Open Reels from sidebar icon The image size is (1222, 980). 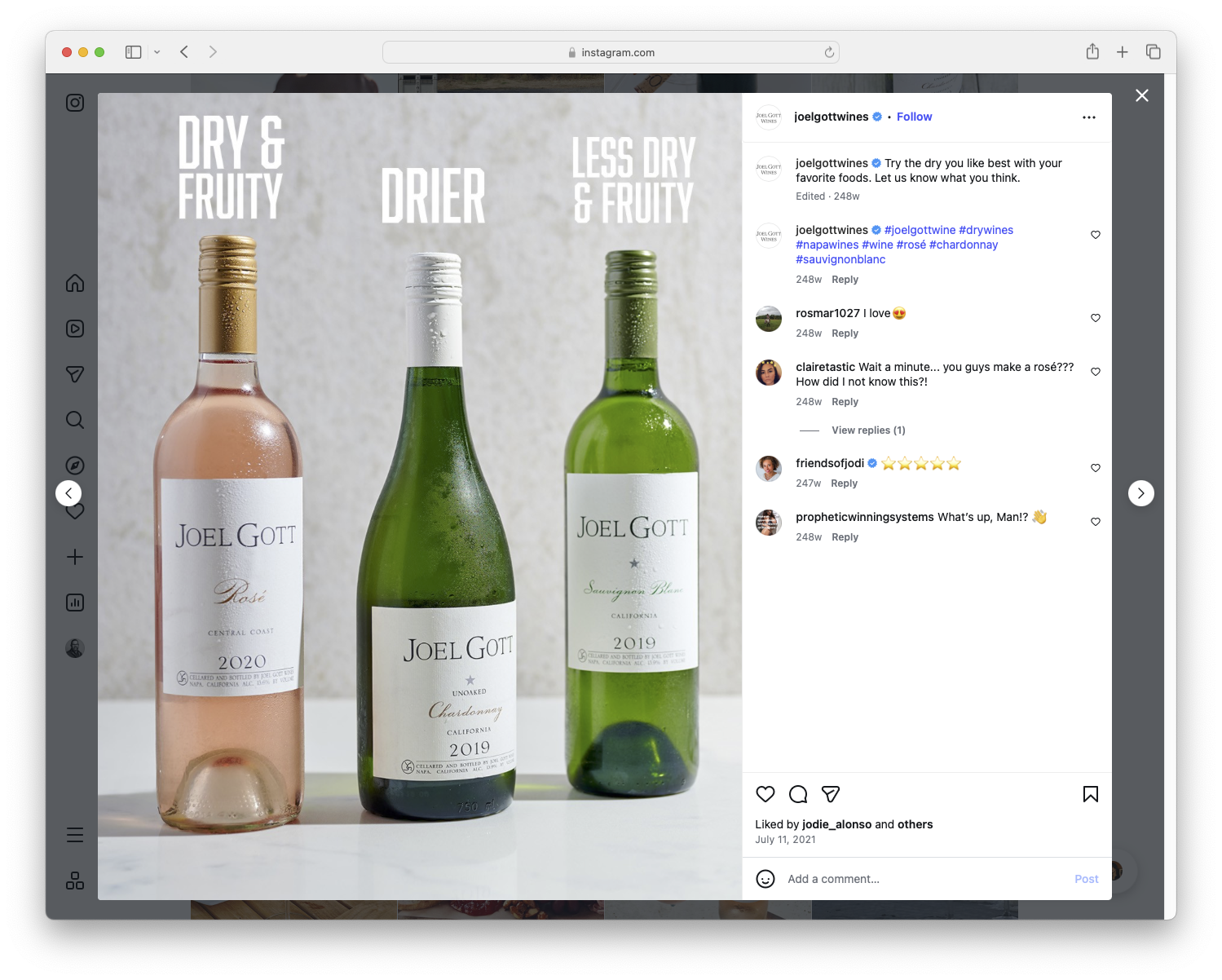(75, 329)
